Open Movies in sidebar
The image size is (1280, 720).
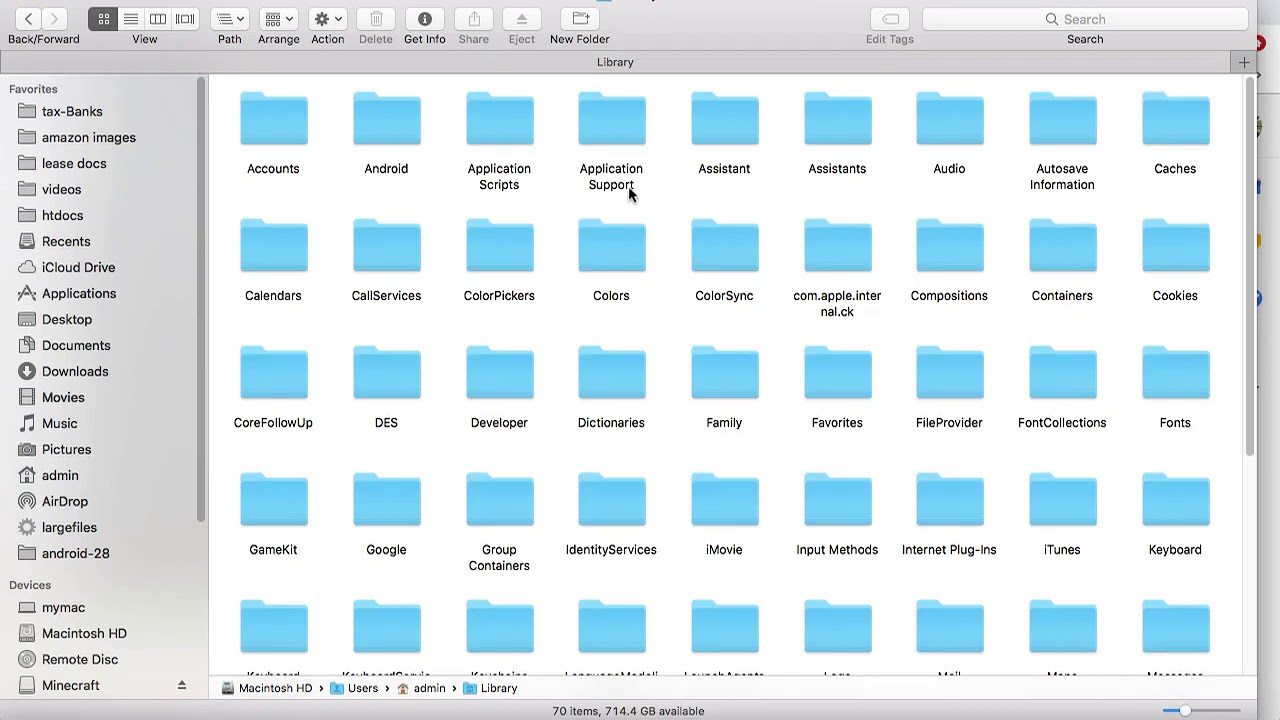pos(63,397)
